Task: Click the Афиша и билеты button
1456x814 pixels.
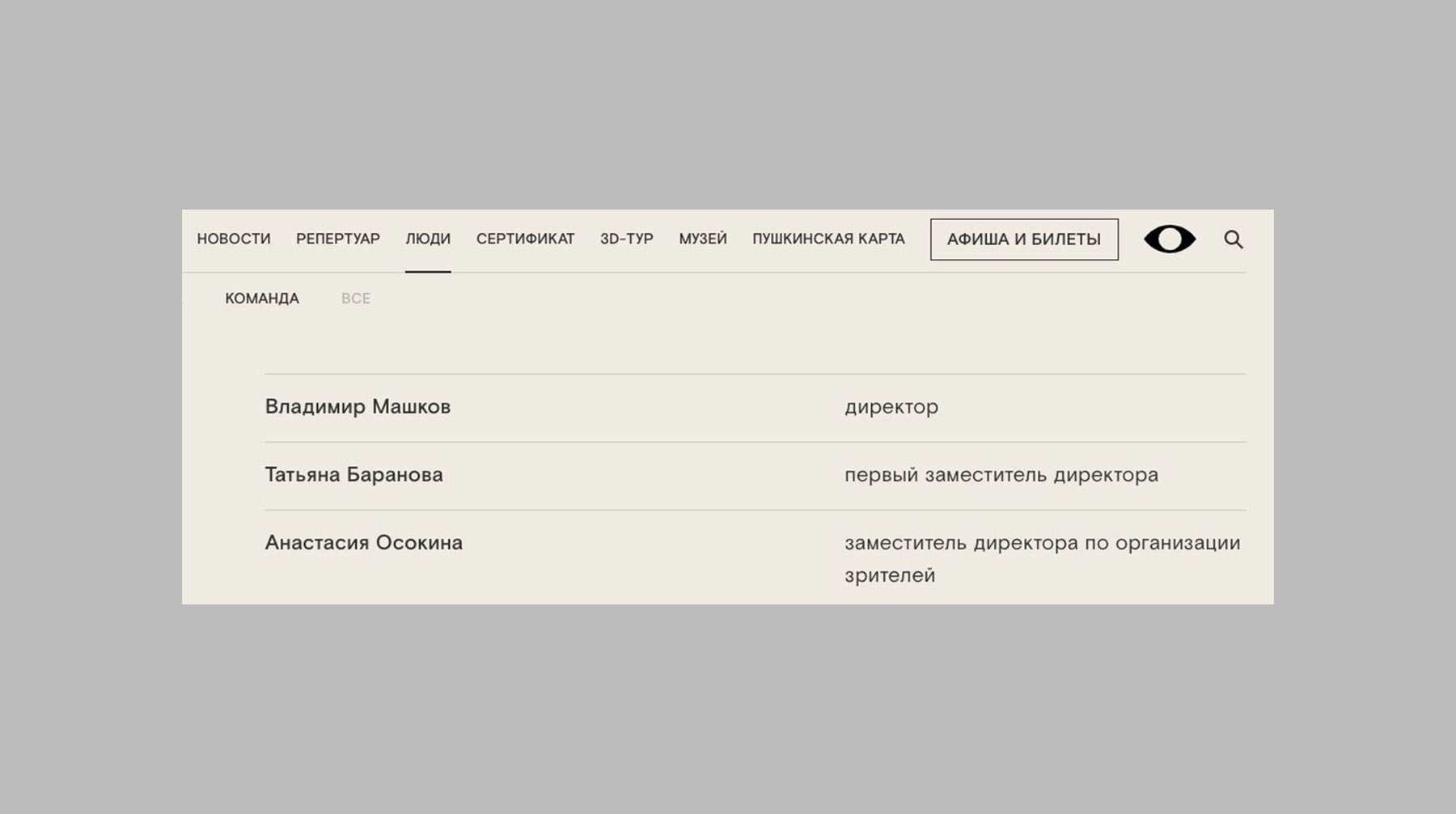Action: [1024, 240]
